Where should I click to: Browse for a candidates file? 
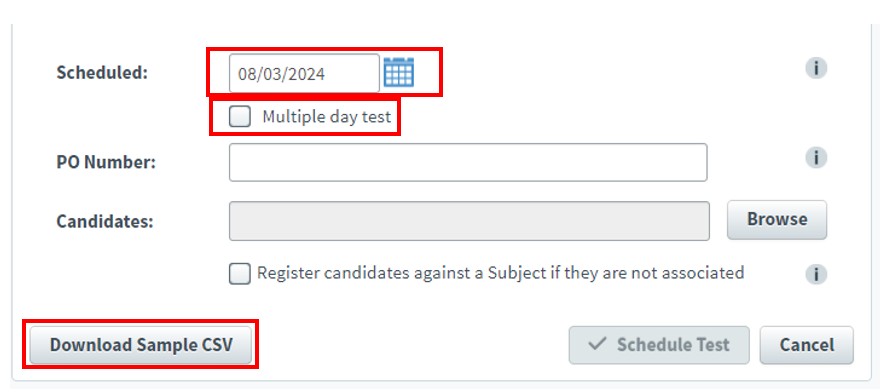click(x=777, y=220)
